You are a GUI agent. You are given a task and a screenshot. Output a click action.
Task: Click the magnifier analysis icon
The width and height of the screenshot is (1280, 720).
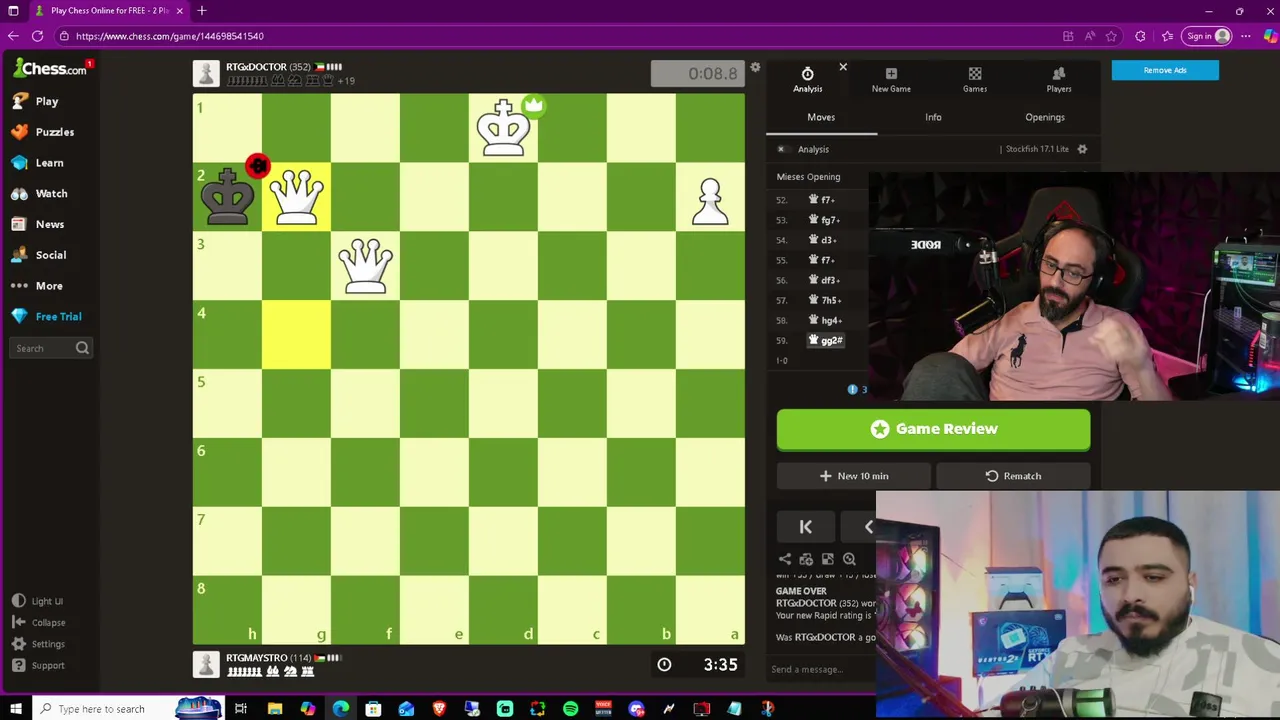click(849, 560)
